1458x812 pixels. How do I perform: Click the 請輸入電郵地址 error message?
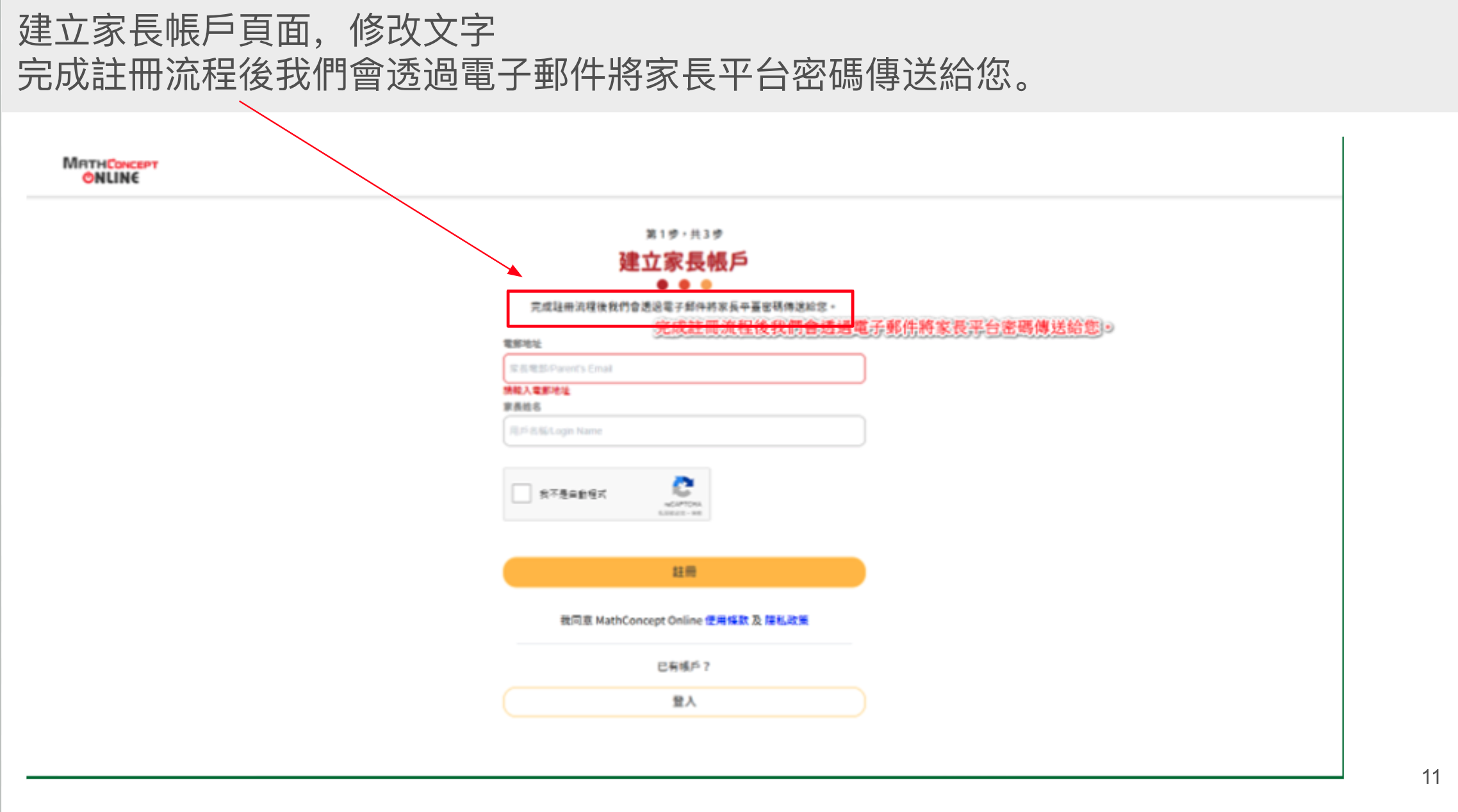(x=536, y=391)
